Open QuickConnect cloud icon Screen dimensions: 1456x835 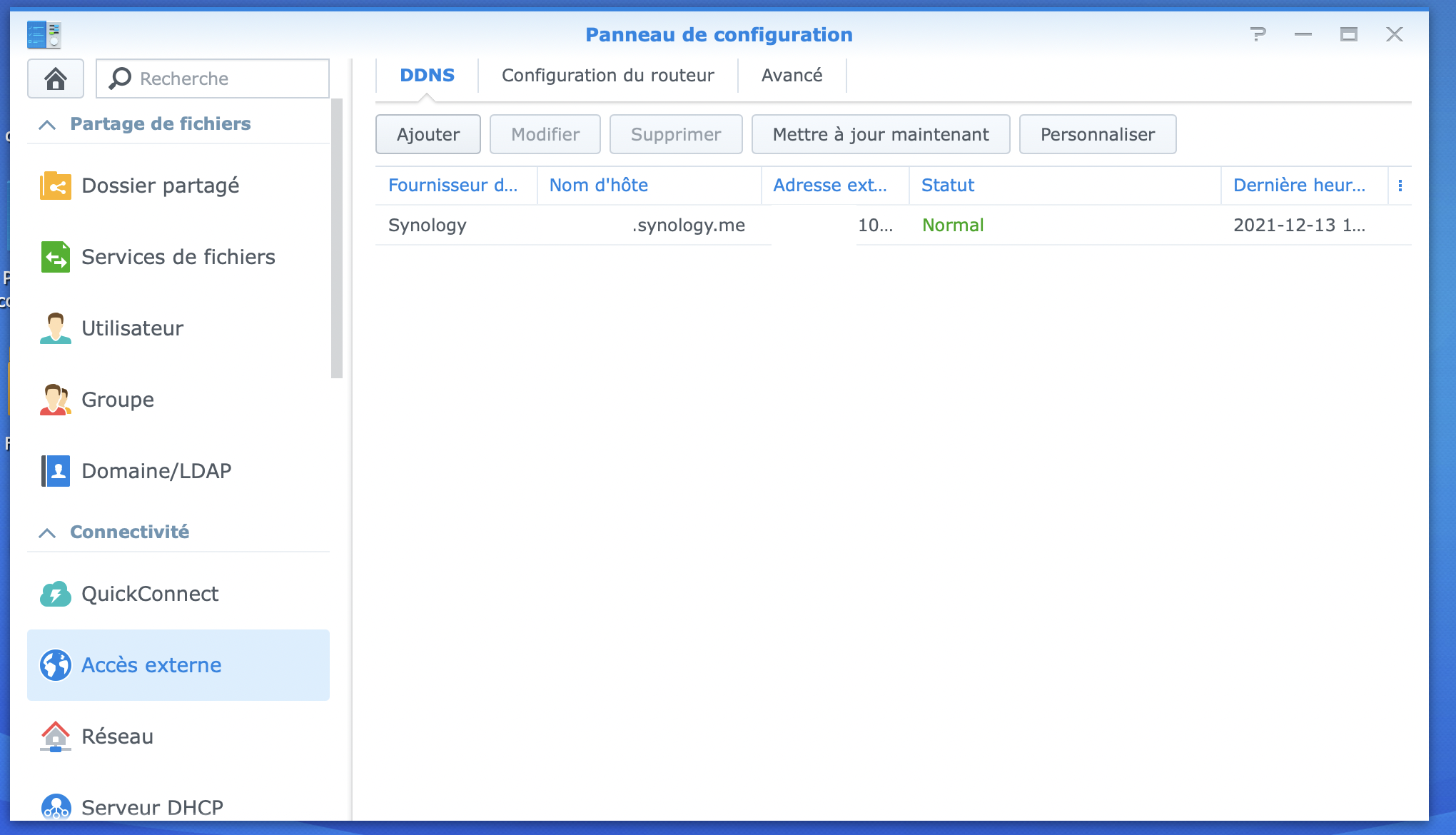click(56, 594)
